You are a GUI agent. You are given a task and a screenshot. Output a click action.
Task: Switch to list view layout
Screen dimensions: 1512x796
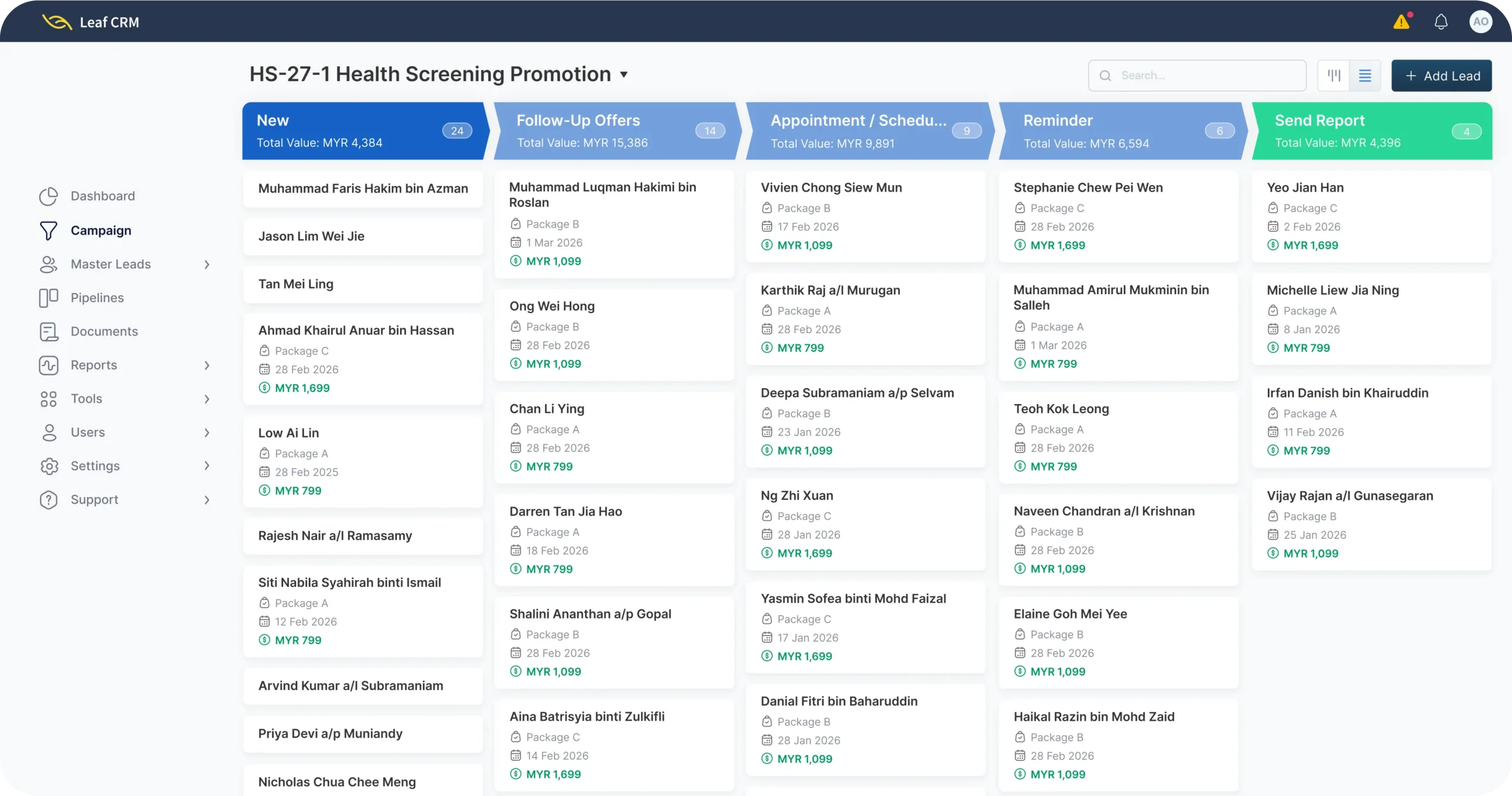click(x=1365, y=76)
